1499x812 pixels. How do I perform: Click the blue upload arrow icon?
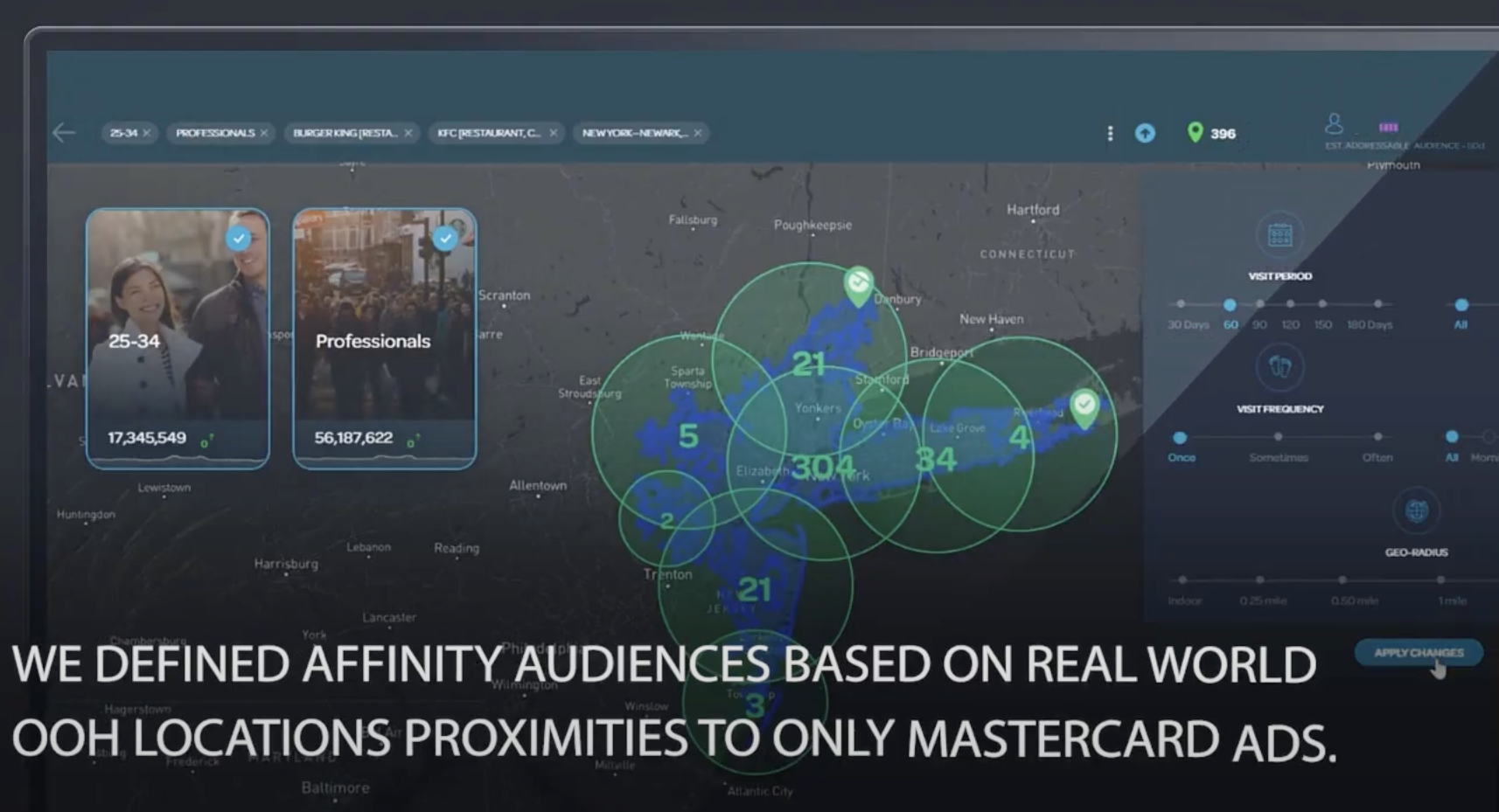coord(1145,133)
